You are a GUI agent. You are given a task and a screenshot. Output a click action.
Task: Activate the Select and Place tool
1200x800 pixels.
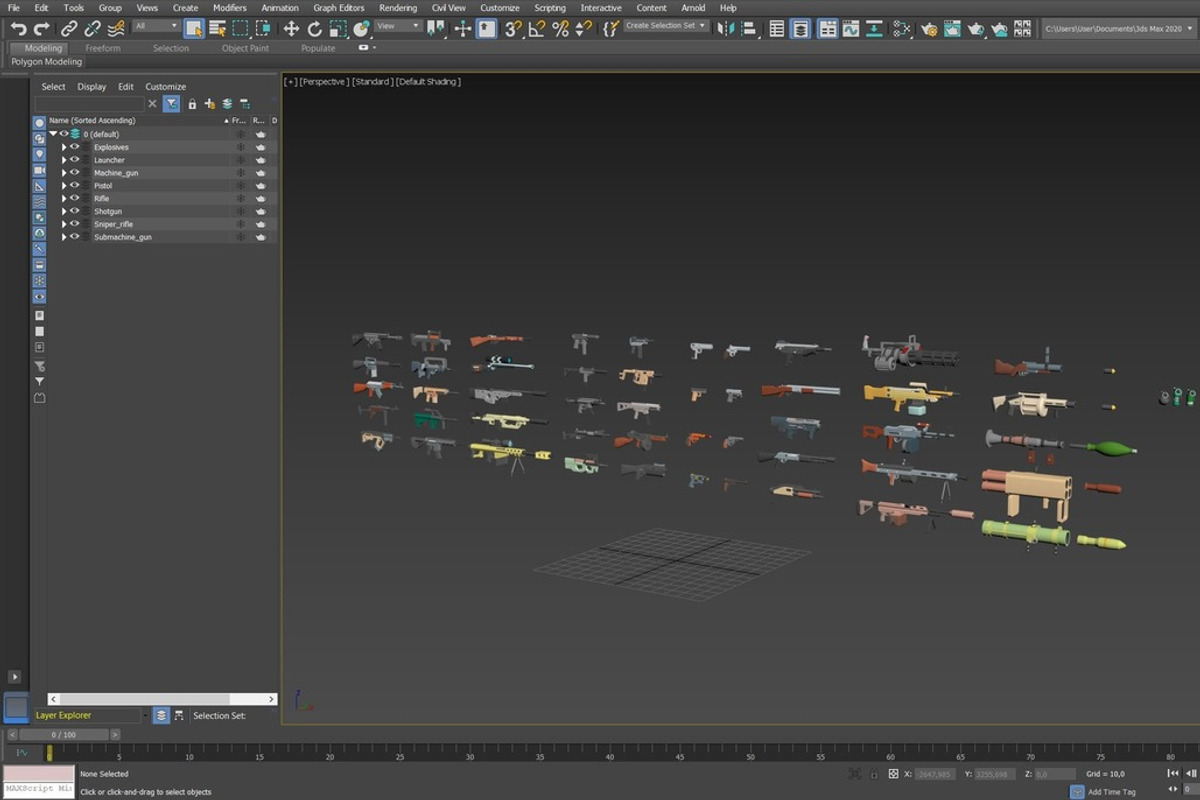361,29
